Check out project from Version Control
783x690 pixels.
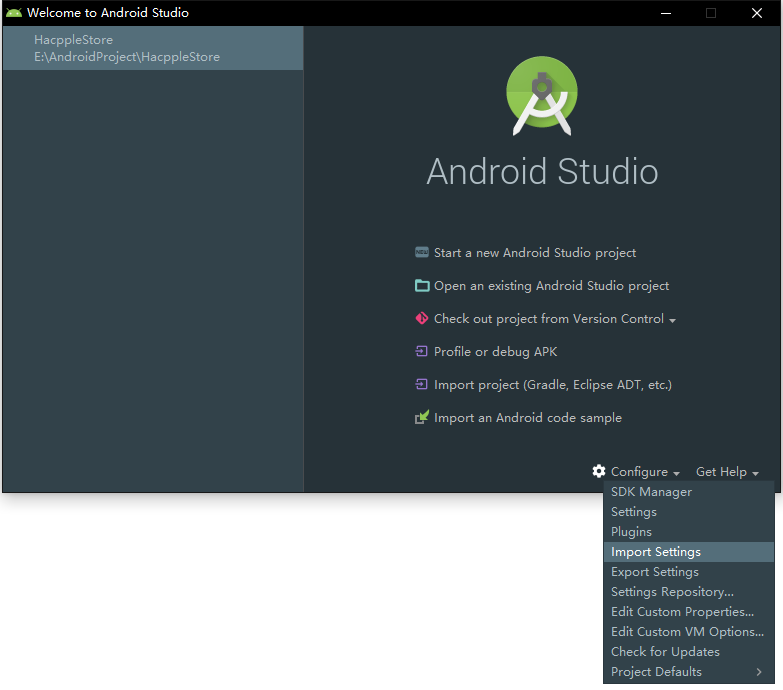pos(549,319)
